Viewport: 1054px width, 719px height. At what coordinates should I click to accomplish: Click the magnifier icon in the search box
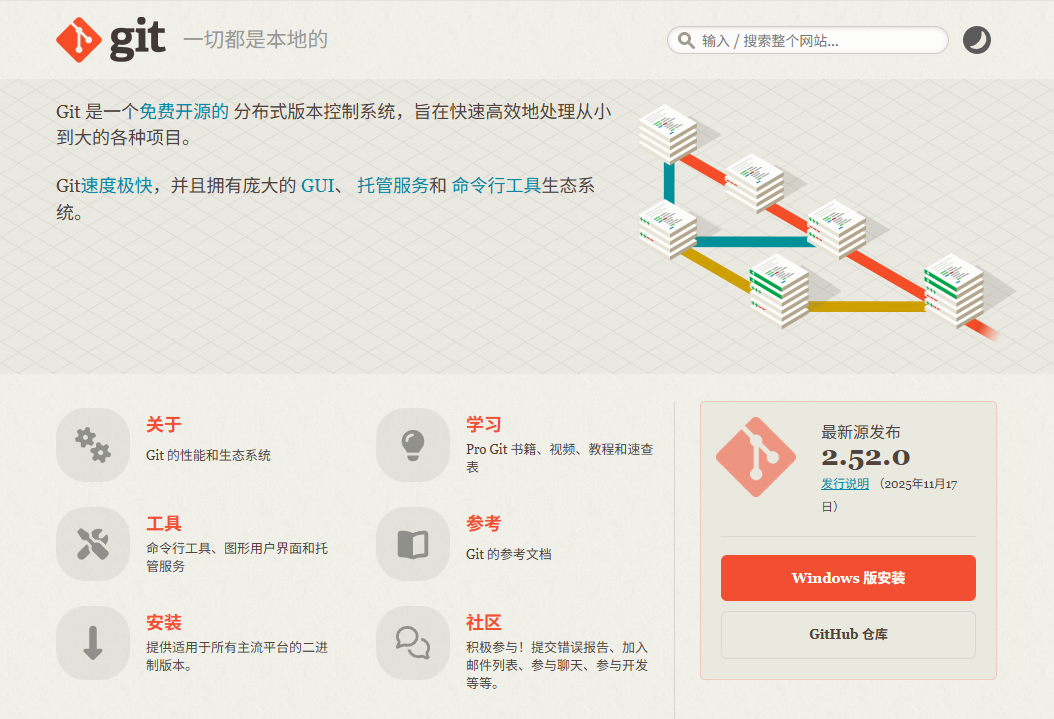[686, 41]
